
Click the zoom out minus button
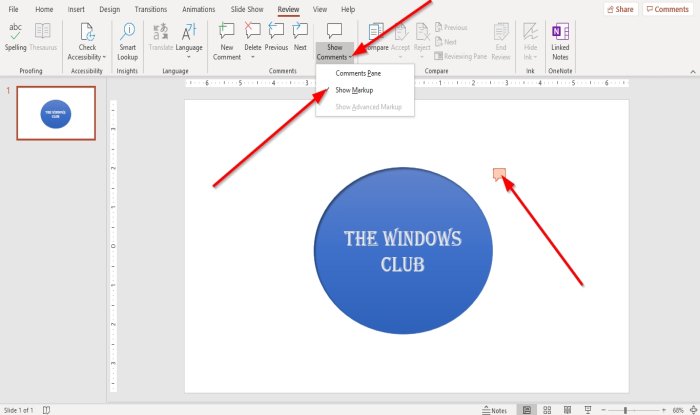(603, 410)
